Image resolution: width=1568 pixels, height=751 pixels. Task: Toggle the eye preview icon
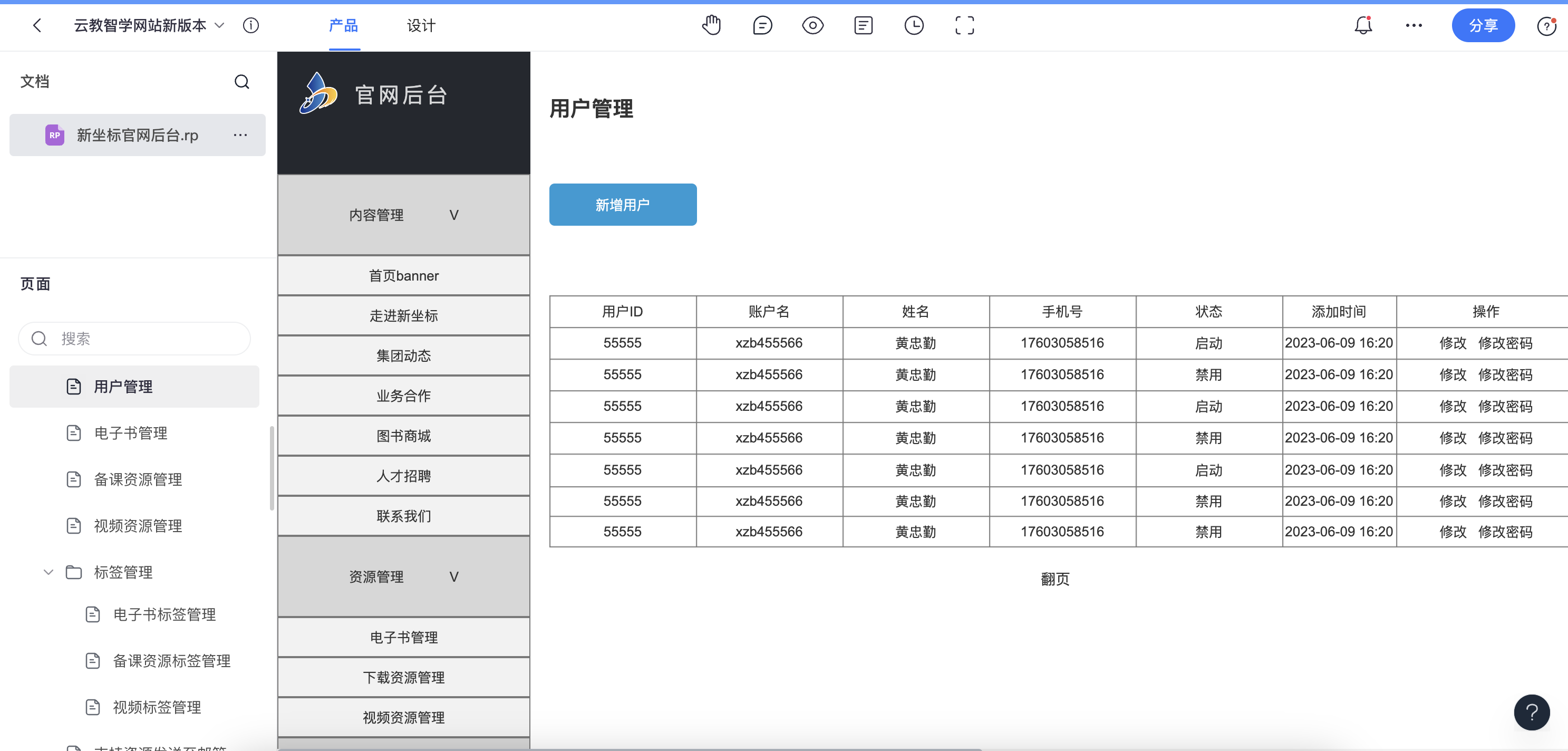point(812,26)
